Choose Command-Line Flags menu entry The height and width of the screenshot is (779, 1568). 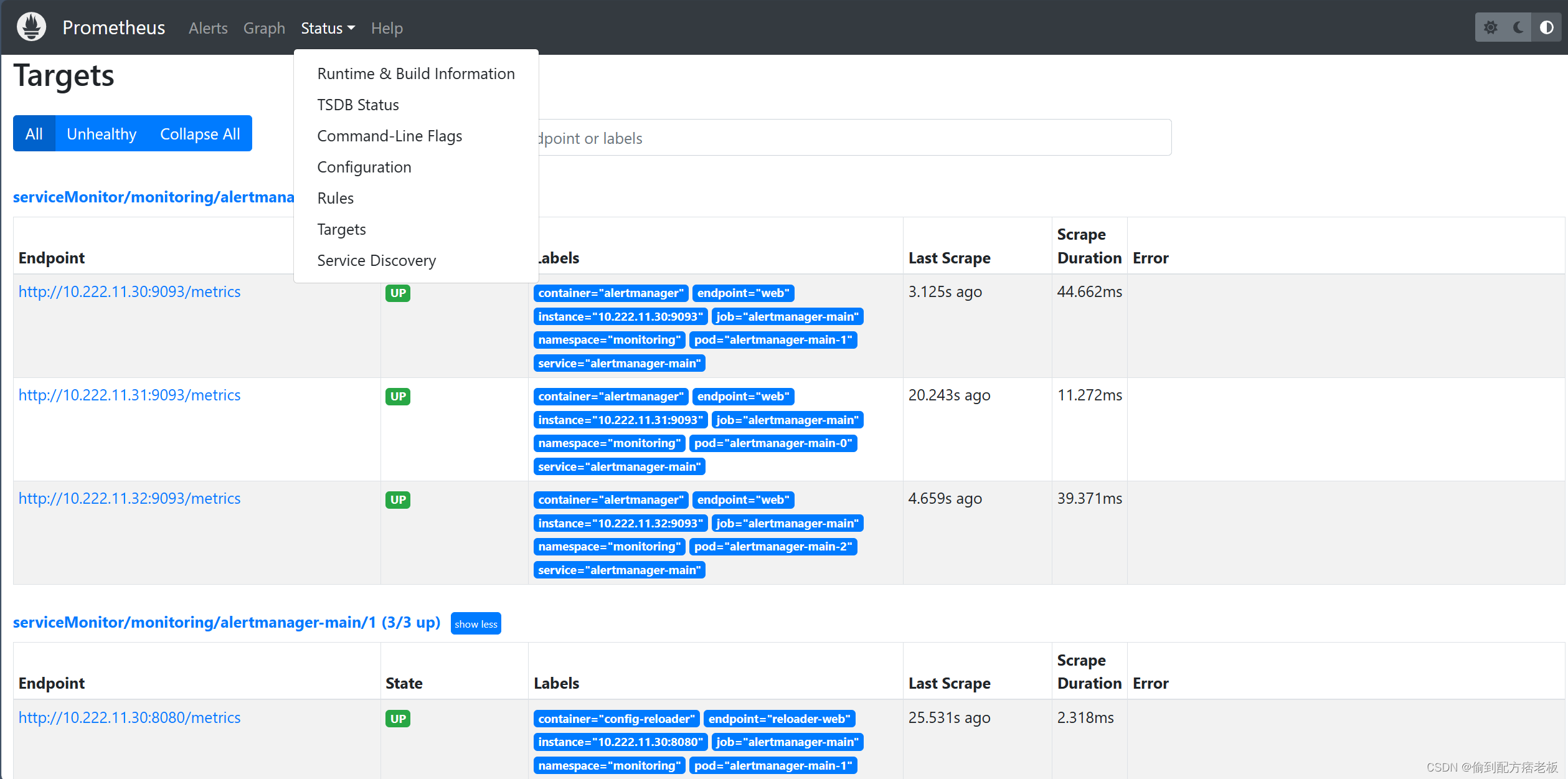(x=390, y=136)
